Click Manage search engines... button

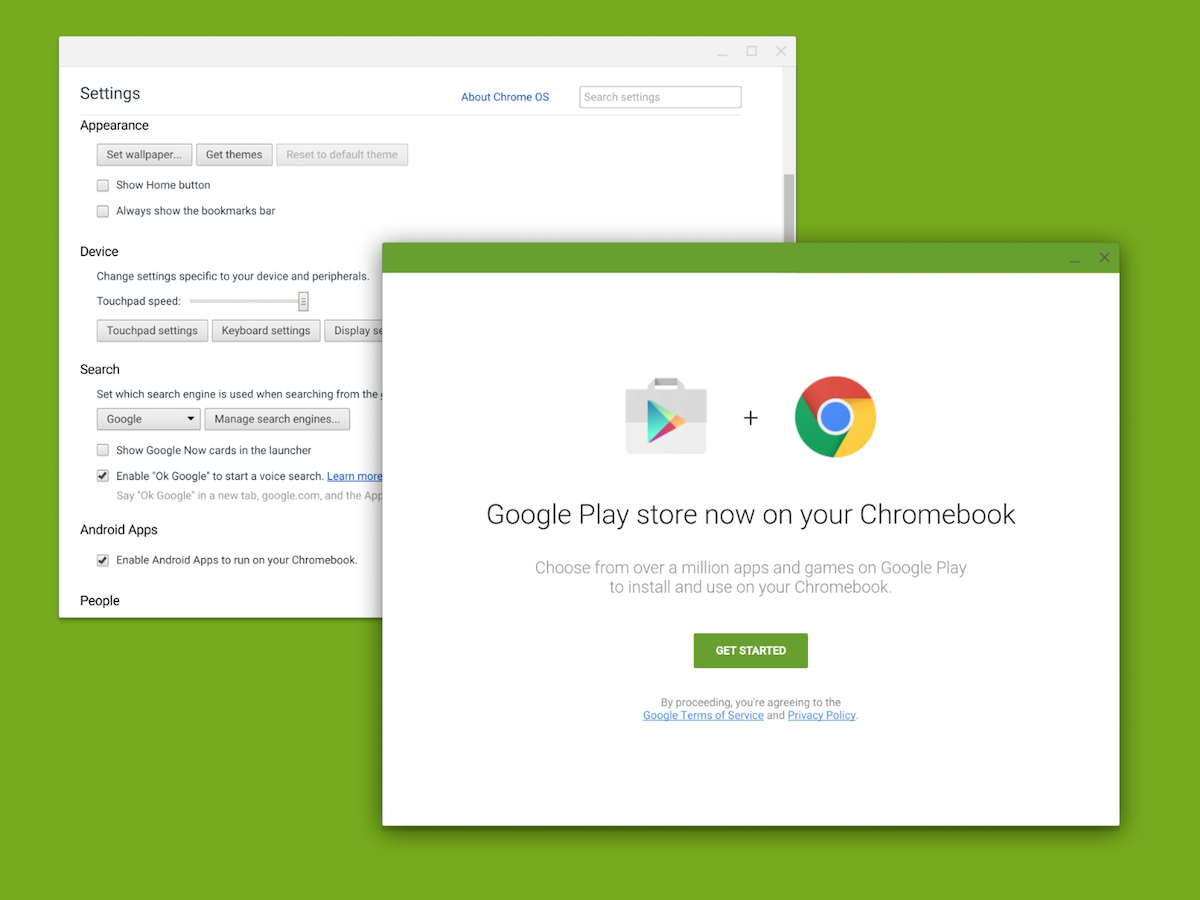click(x=277, y=419)
